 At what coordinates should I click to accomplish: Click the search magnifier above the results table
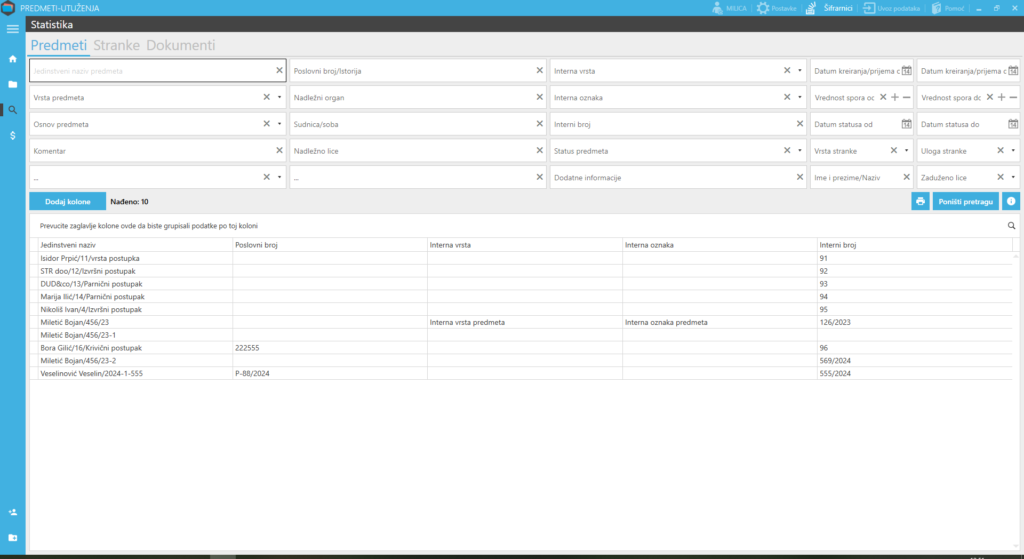1011,226
